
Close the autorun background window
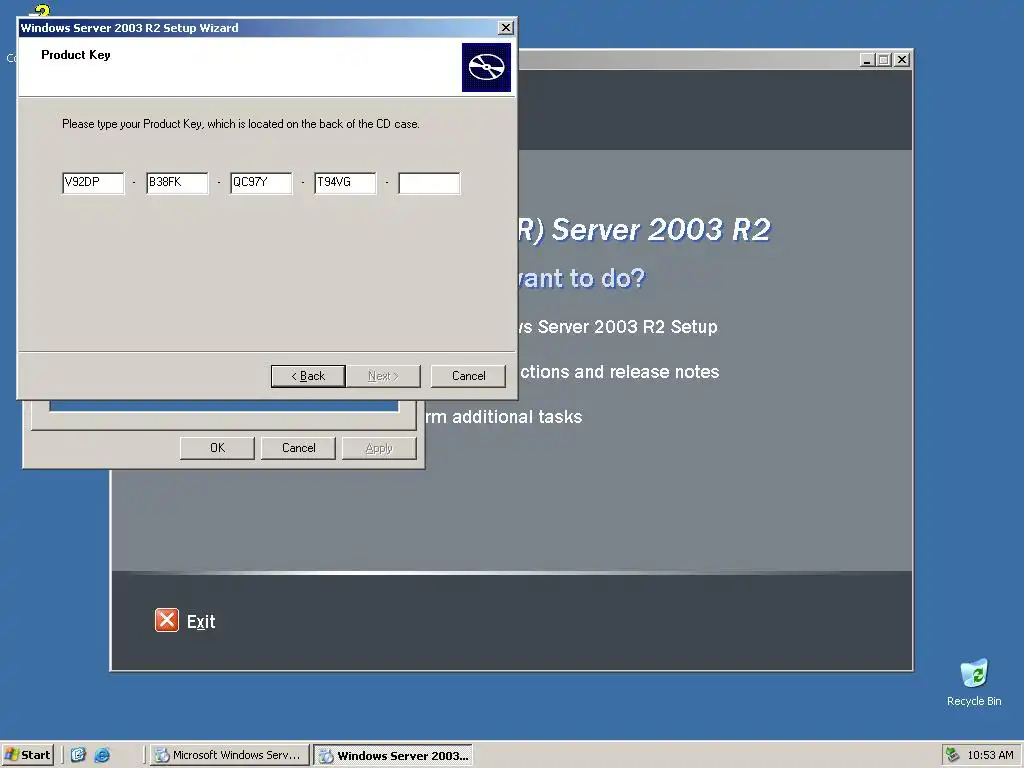[902, 59]
